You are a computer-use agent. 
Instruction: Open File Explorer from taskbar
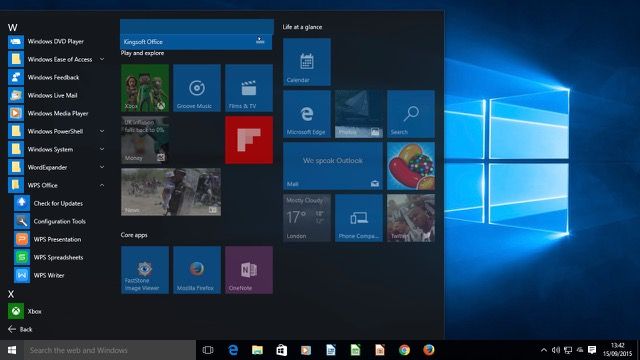[x=257, y=350]
